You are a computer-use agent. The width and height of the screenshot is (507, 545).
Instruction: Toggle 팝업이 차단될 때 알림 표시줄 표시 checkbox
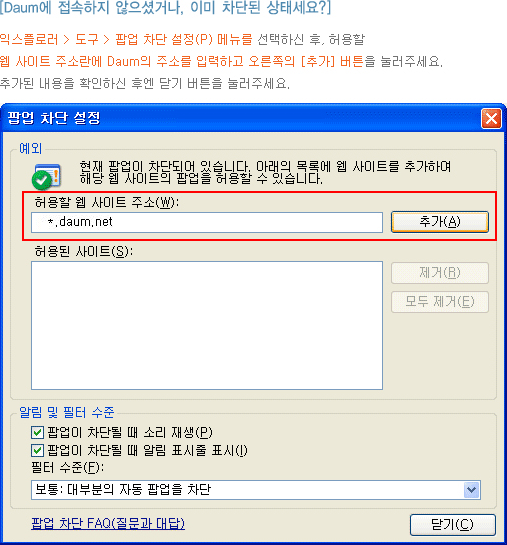tap(37, 450)
